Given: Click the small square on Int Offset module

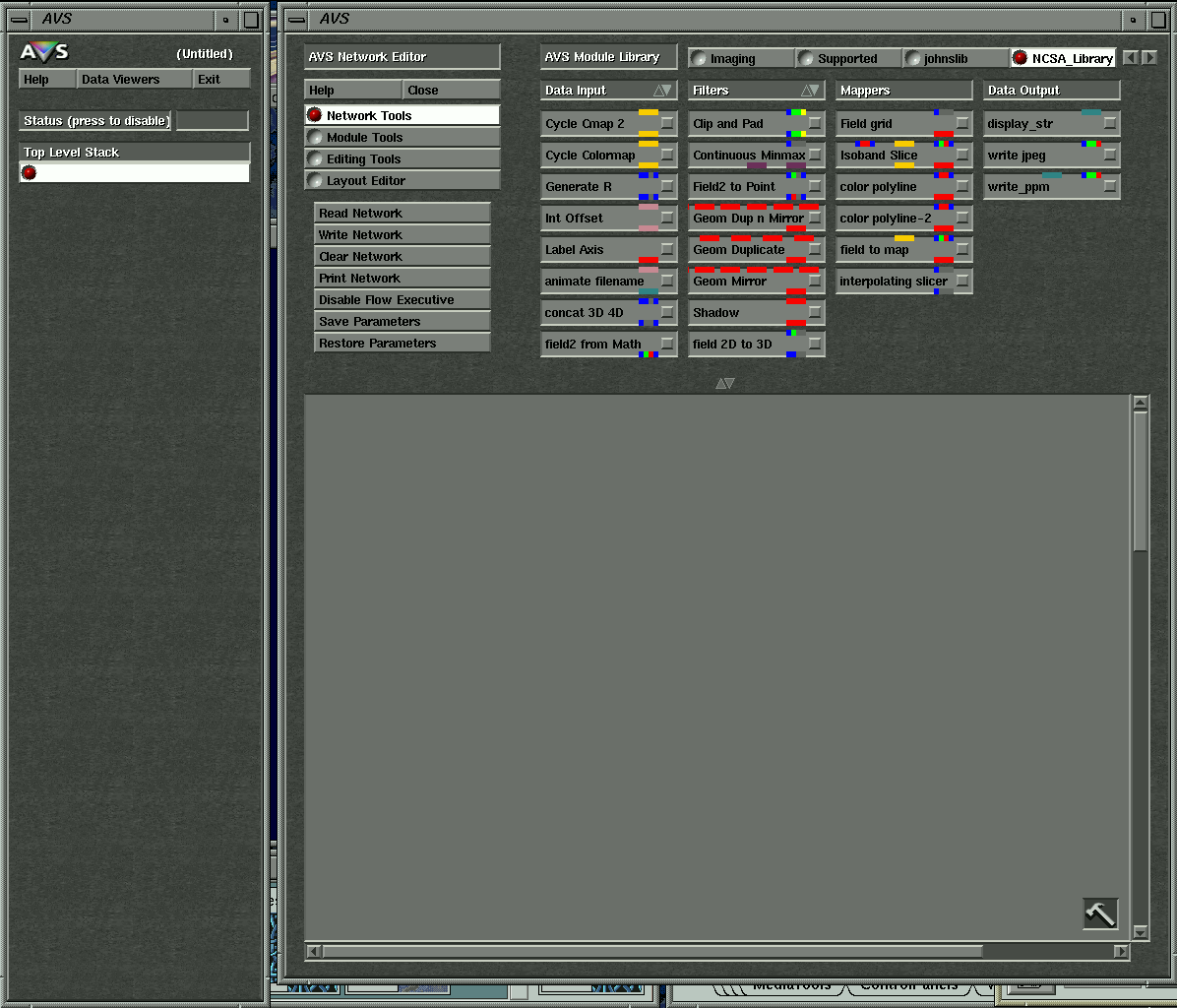Looking at the screenshot, I should point(666,218).
